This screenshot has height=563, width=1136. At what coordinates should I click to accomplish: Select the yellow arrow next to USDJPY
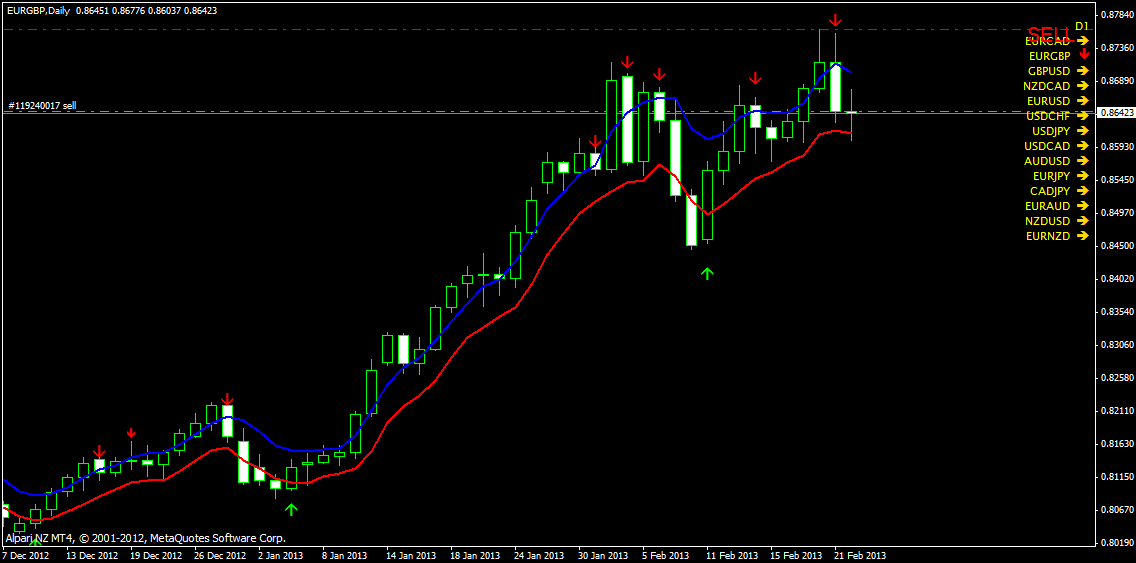[1082, 131]
